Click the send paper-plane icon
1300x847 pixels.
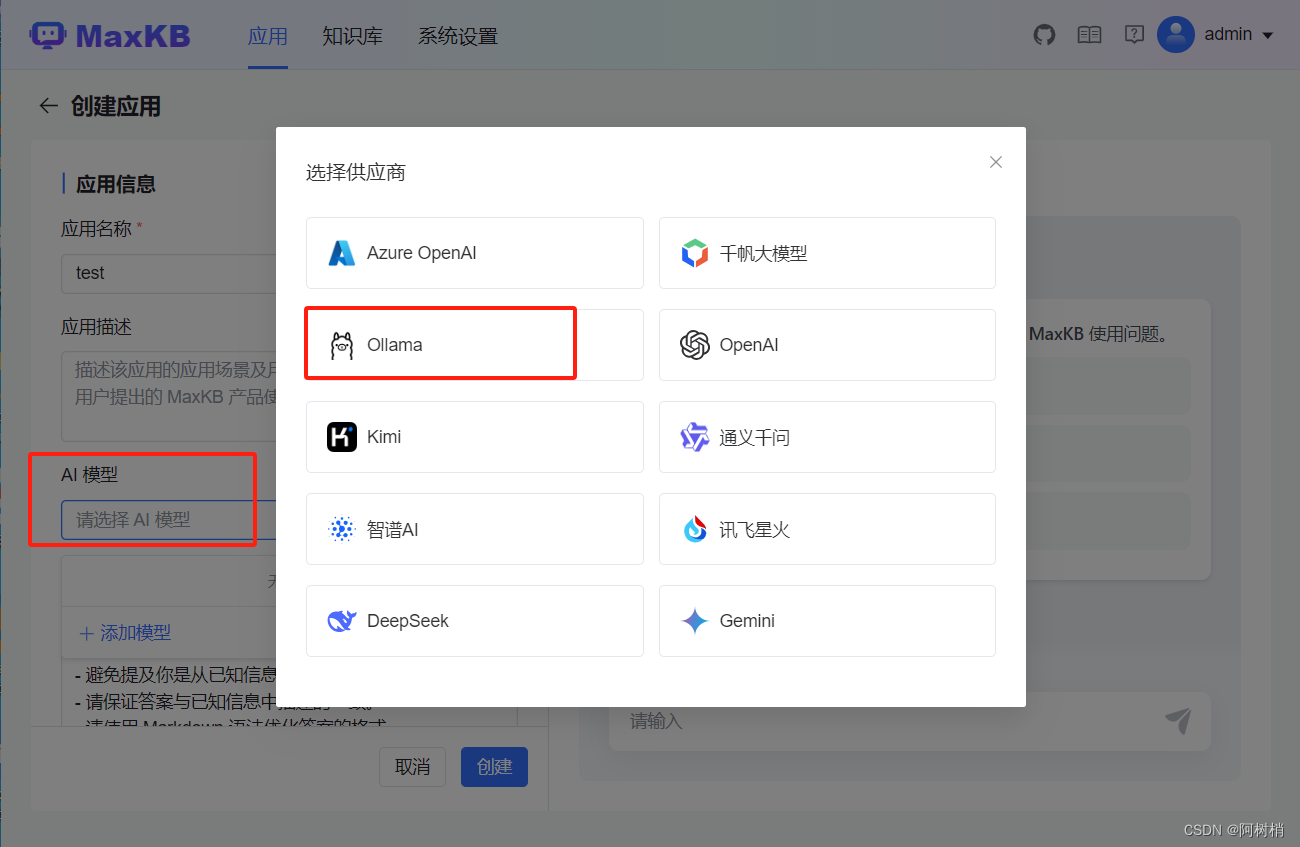(1178, 721)
